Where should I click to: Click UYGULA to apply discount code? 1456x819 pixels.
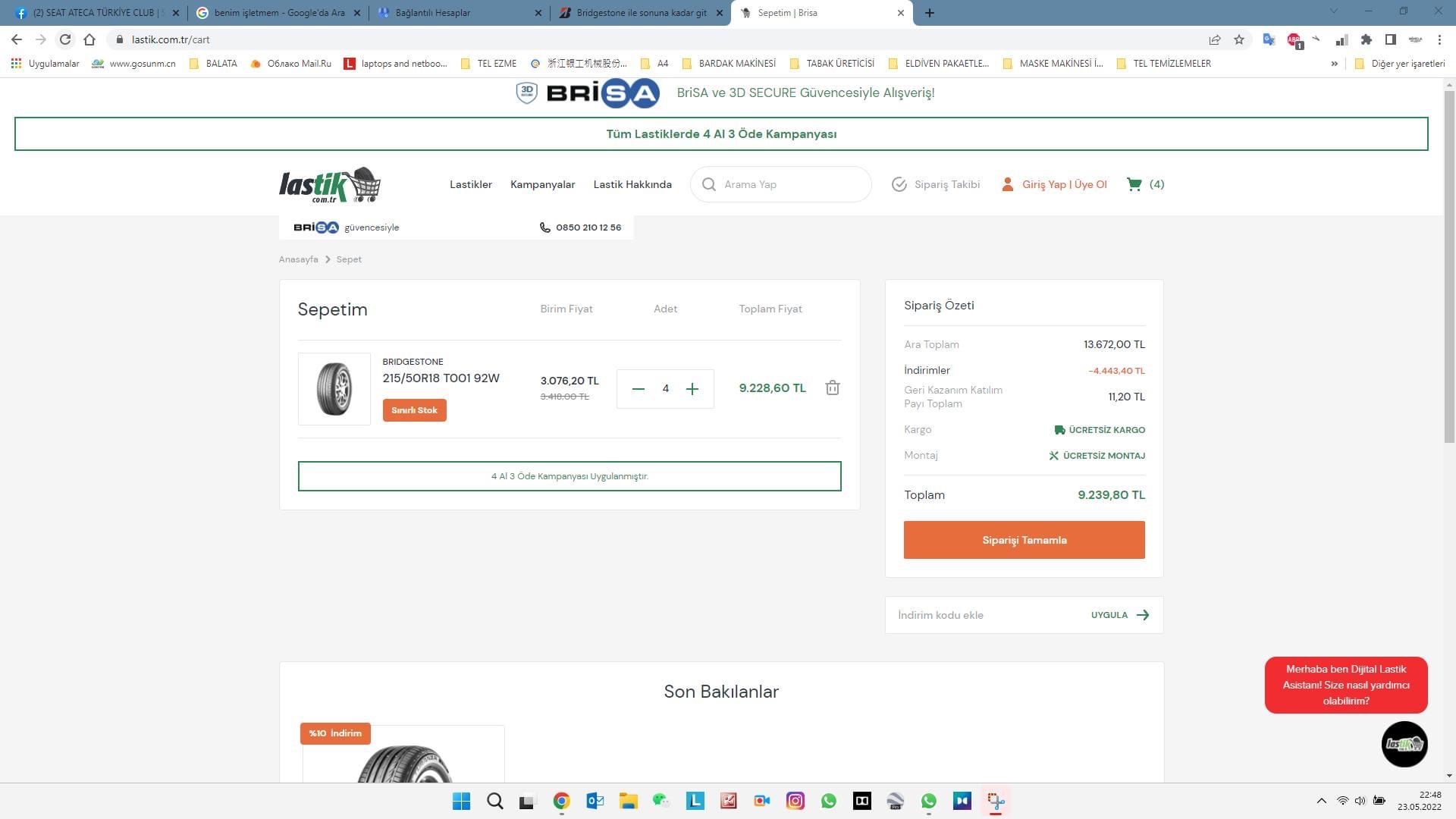point(1120,615)
